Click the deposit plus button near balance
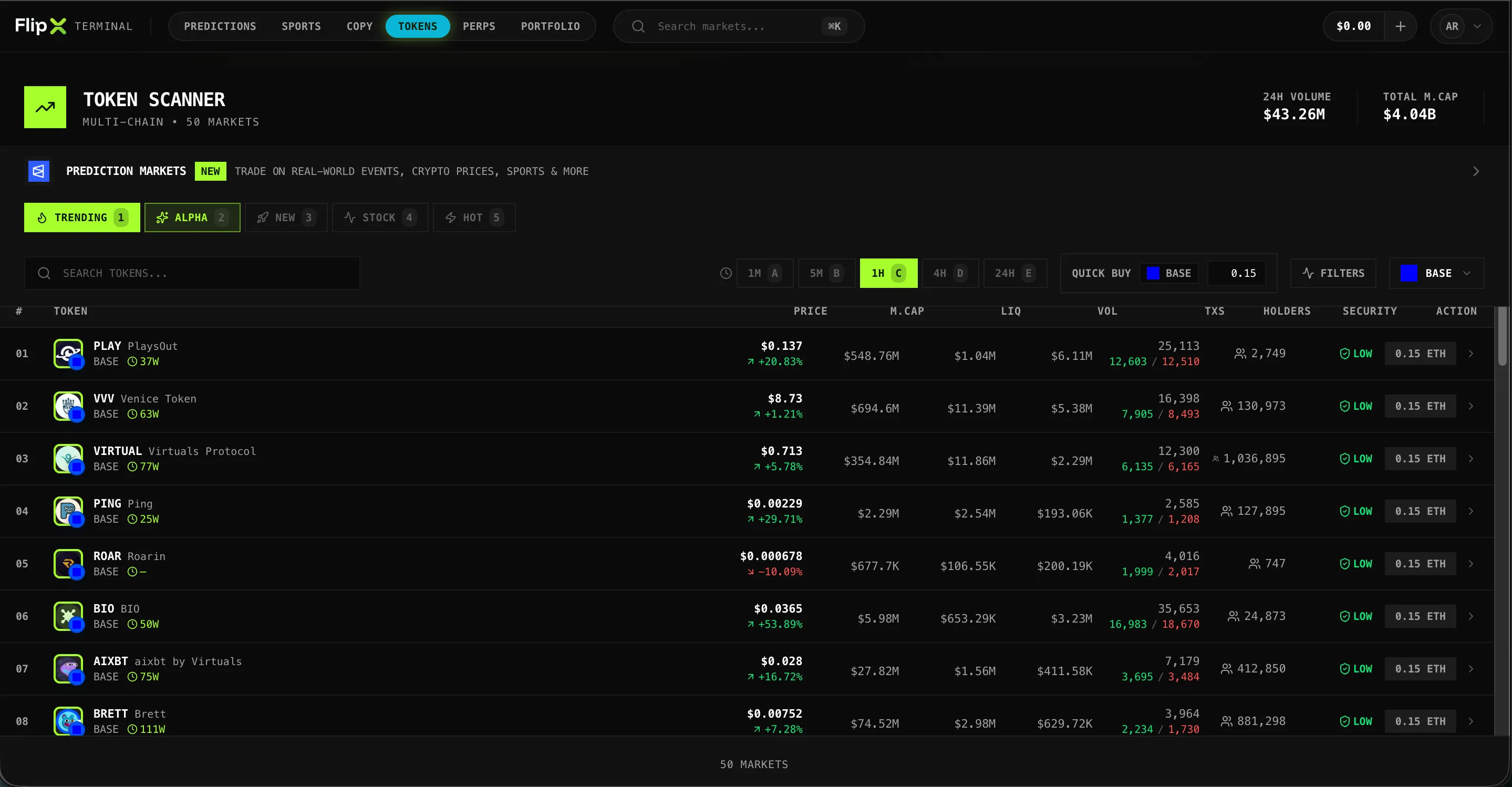Viewport: 1512px width, 787px height. [1401, 26]
